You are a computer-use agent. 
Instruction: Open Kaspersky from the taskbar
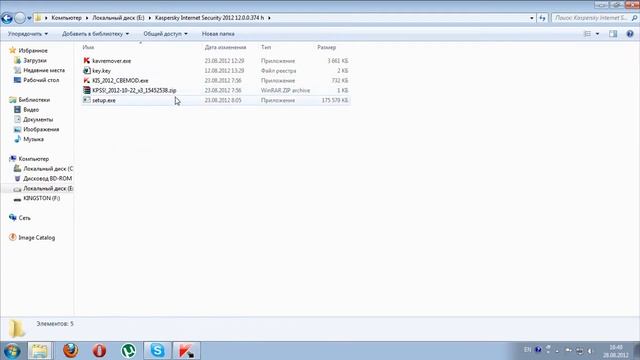(x=186, y=351)
